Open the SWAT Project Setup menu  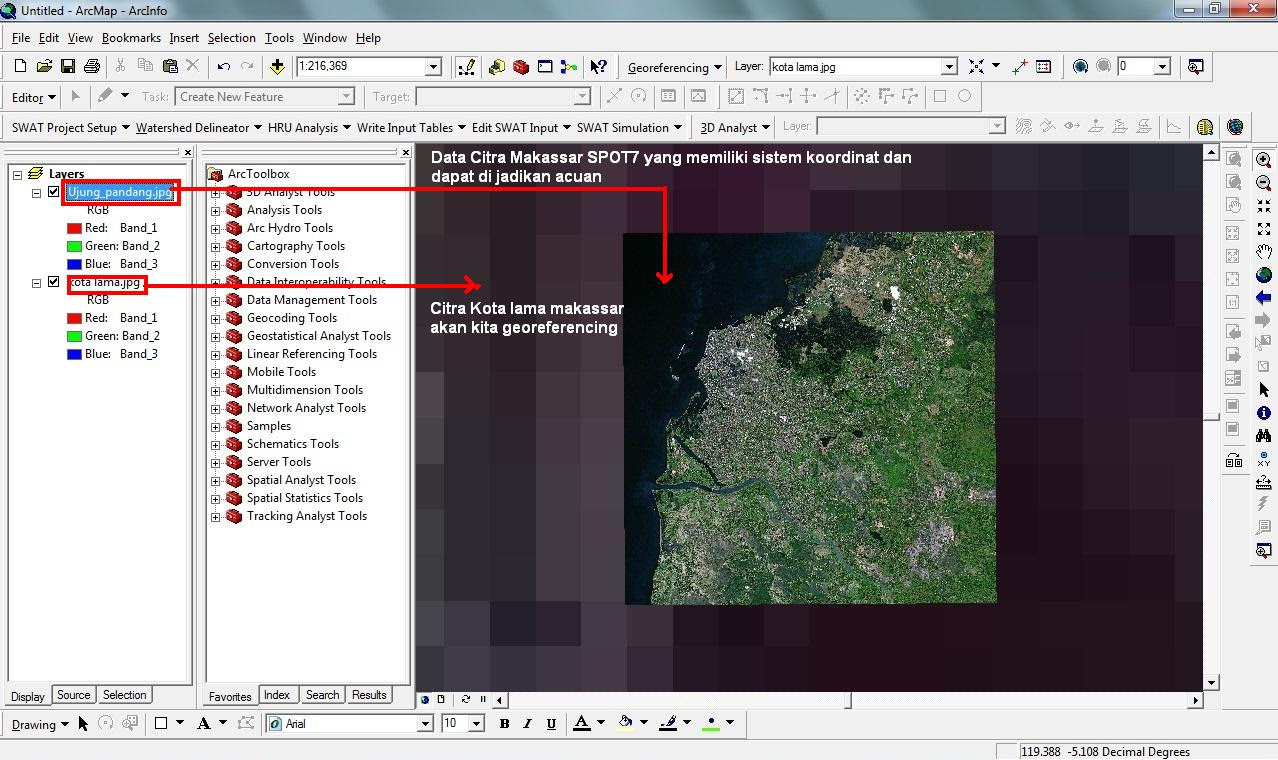[71, 128]
